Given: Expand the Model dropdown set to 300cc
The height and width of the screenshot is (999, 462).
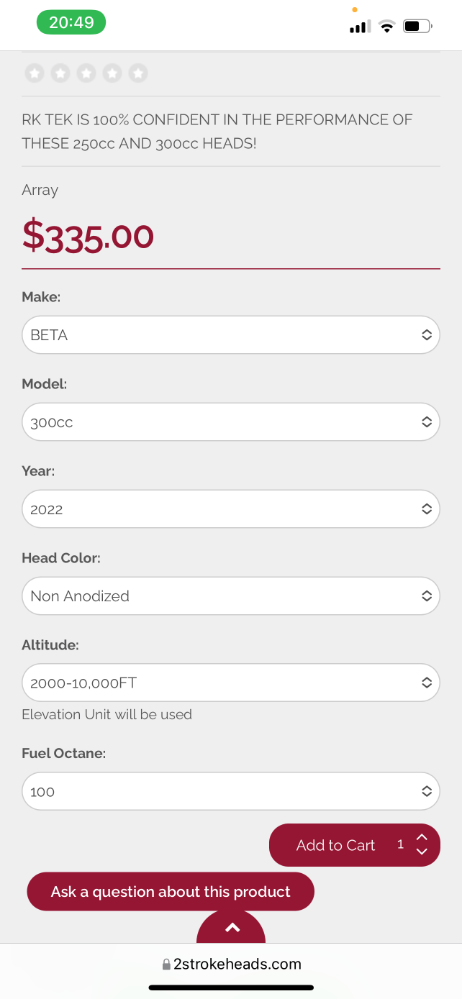Looking at the screenshot, I should [231, 422].
